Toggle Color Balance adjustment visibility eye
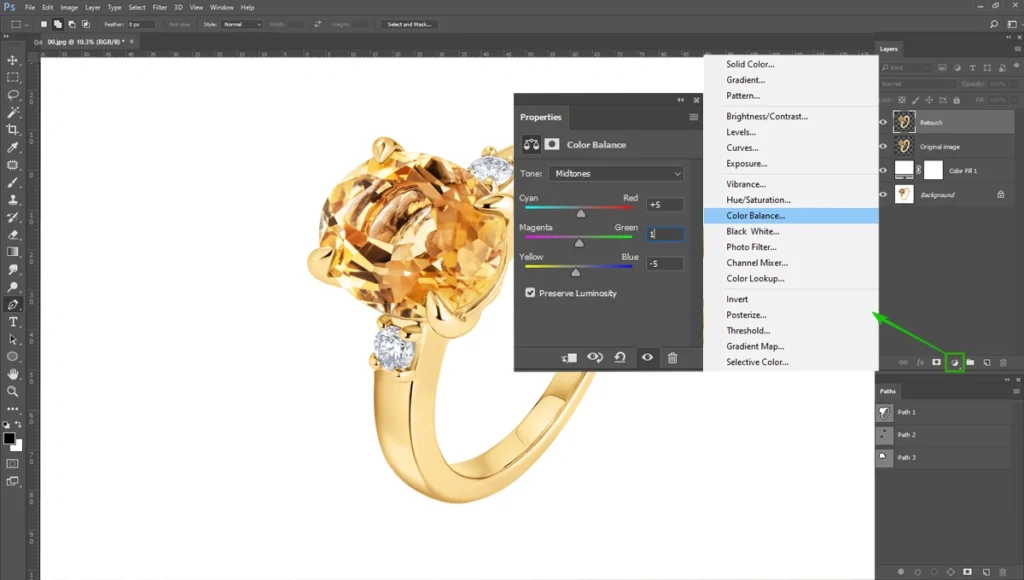Image resolution: width=1024 pixels, height=580 pixels. [x=647, y=357]
